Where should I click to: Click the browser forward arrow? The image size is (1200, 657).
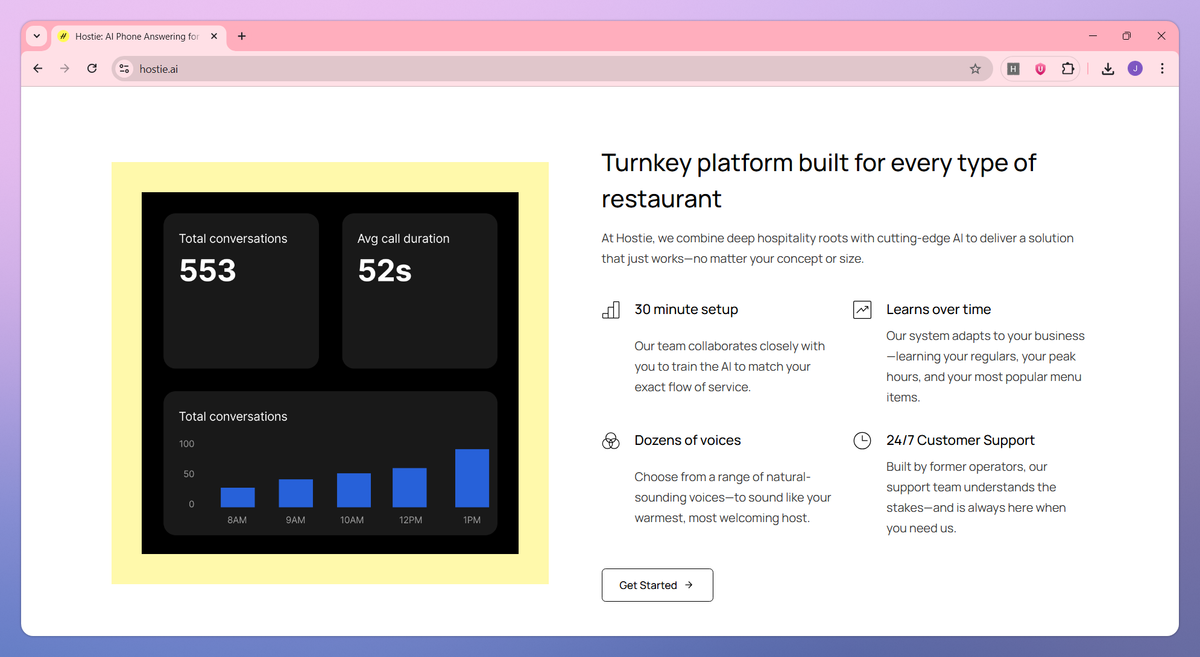click(65, 69)
